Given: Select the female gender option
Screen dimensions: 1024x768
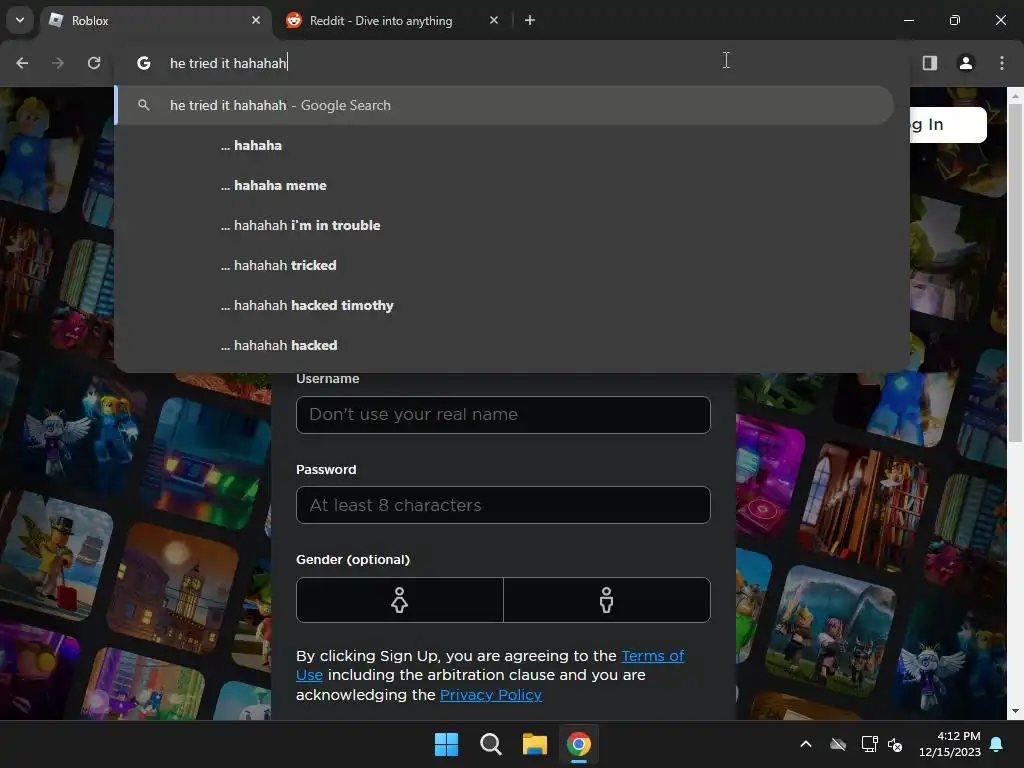Looking at the screenshot, I should 400,600.
